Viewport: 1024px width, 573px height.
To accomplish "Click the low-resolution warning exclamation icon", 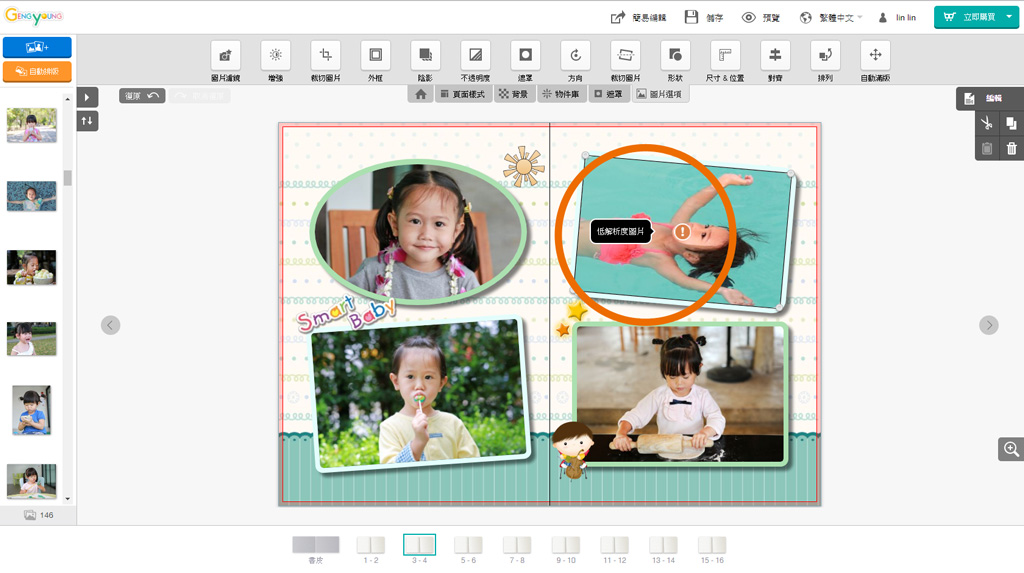I will coord(682,231).
